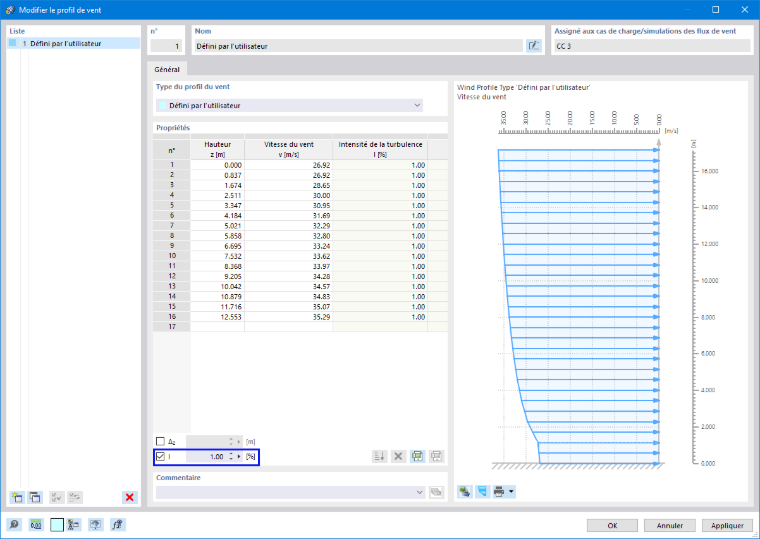Expand the Commentaire dropdown

(x=419, y=492)
